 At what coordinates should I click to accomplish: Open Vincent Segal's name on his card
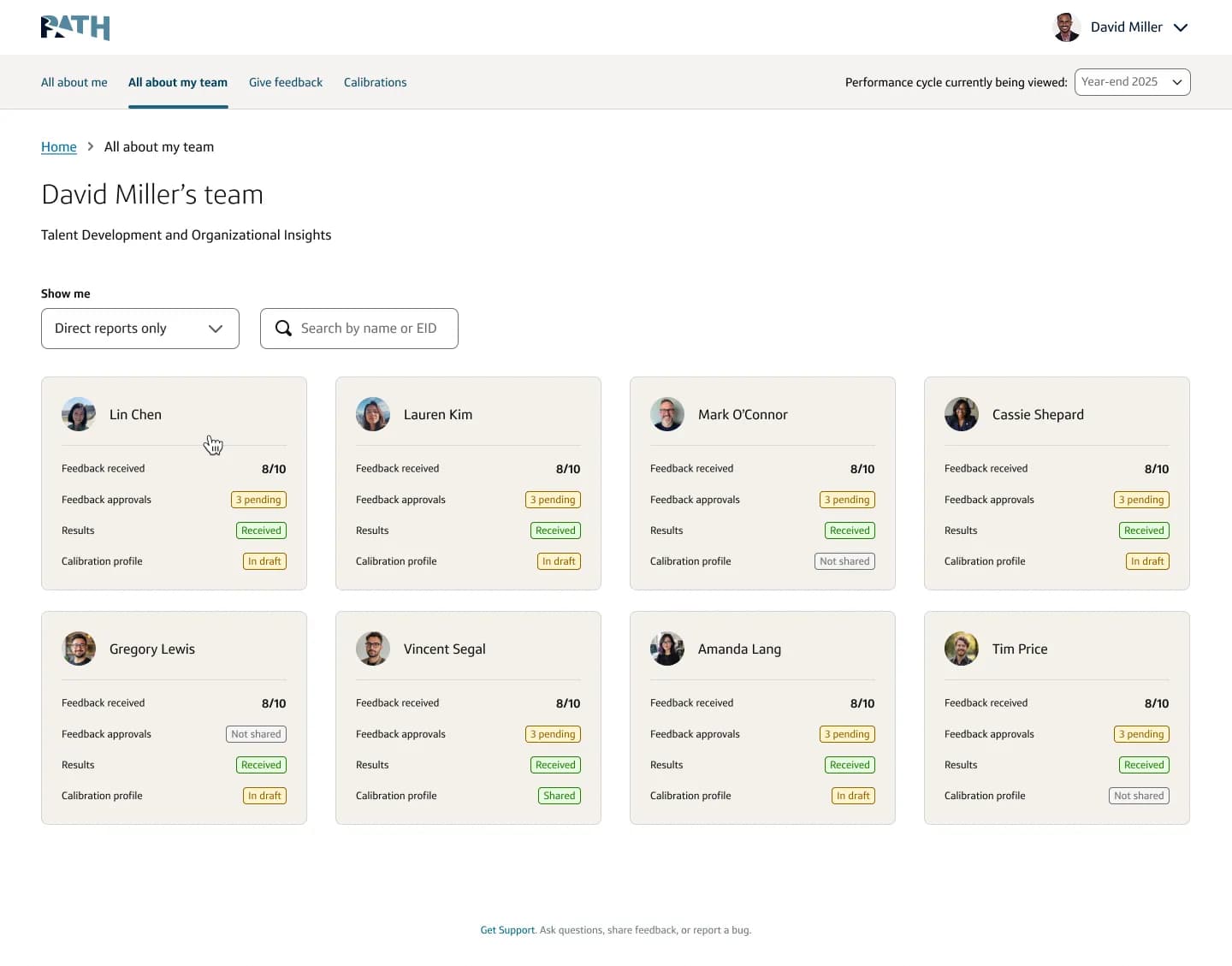[444, 649]
